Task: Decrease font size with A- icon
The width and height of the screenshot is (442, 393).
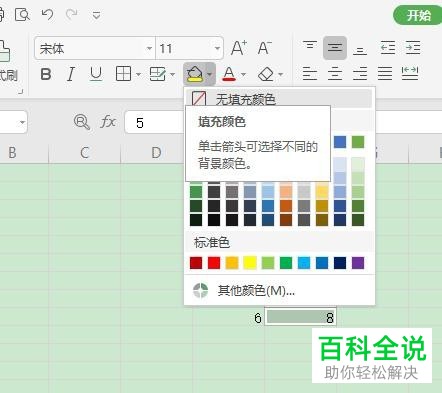Action: point(265,48)
